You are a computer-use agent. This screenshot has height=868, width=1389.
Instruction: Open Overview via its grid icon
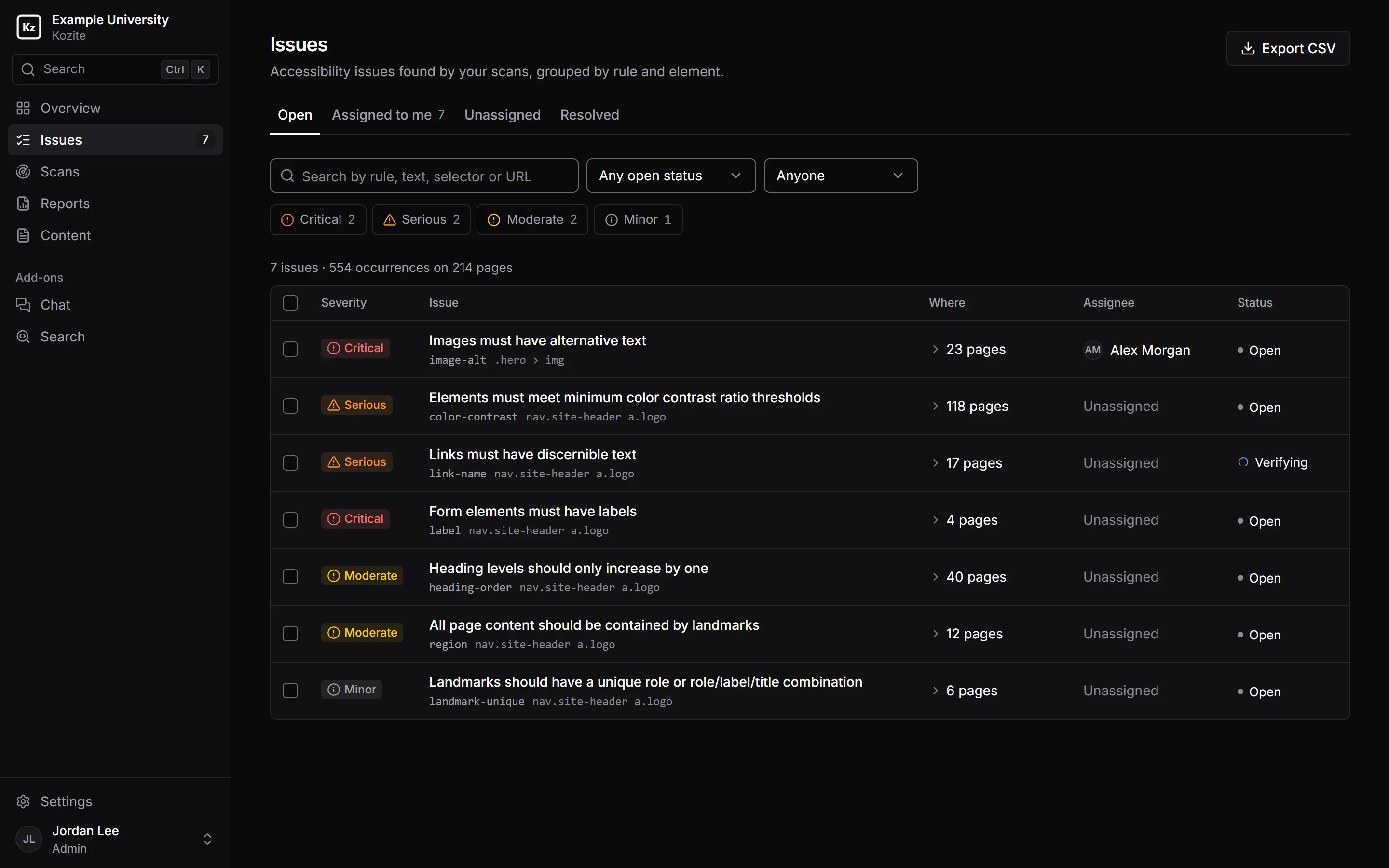coord(23,108)
